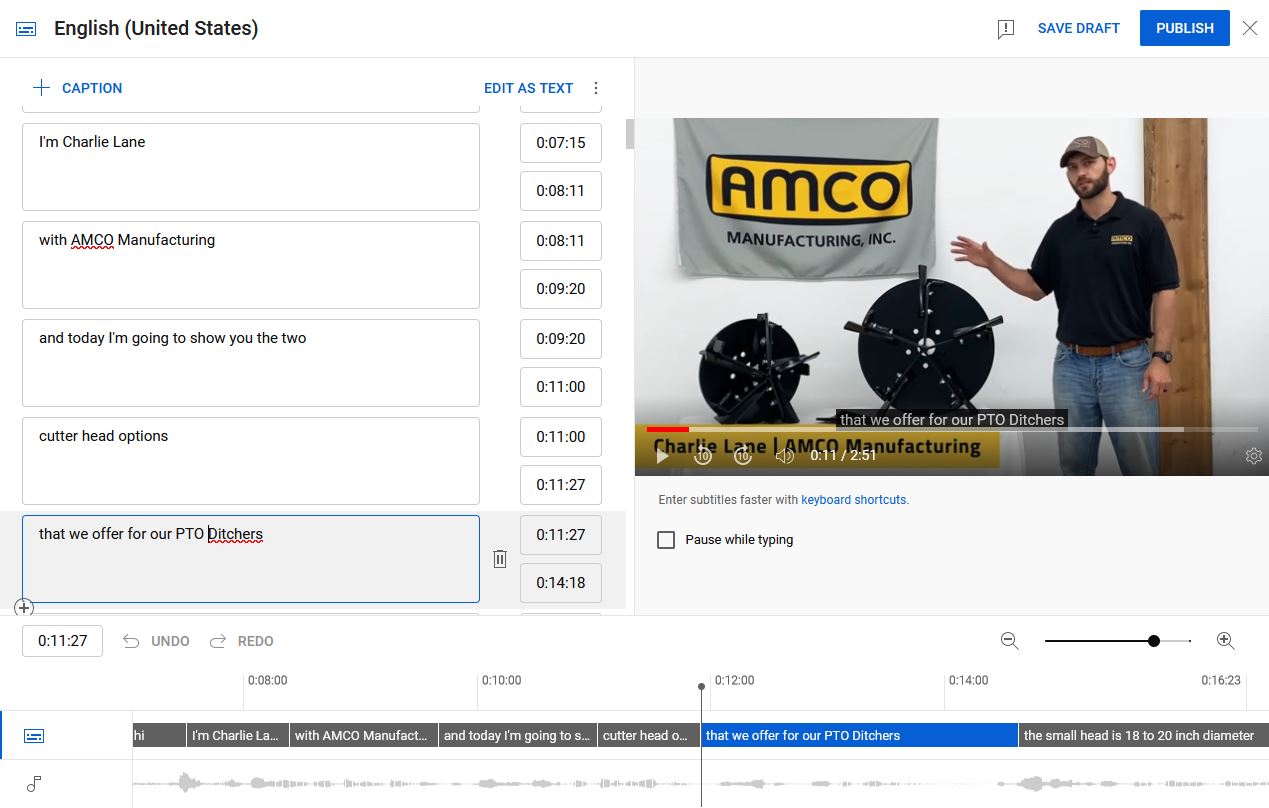The image size is (1269, 808).
Task: Zoom in the timeline
Action: tap(1225, 641)
